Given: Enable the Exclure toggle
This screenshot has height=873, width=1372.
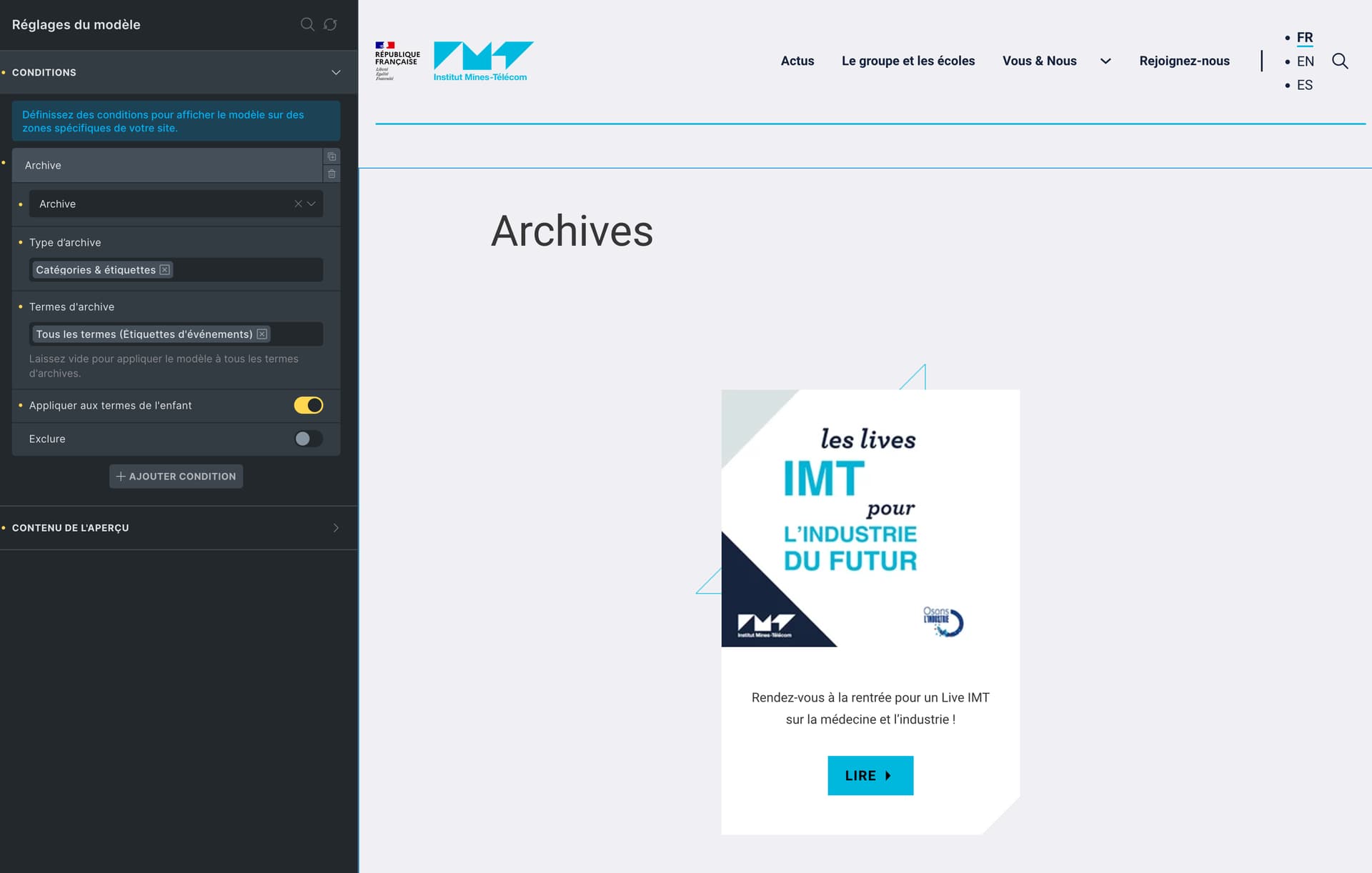Looking at the screenshot, I should [x=309, y=439].
